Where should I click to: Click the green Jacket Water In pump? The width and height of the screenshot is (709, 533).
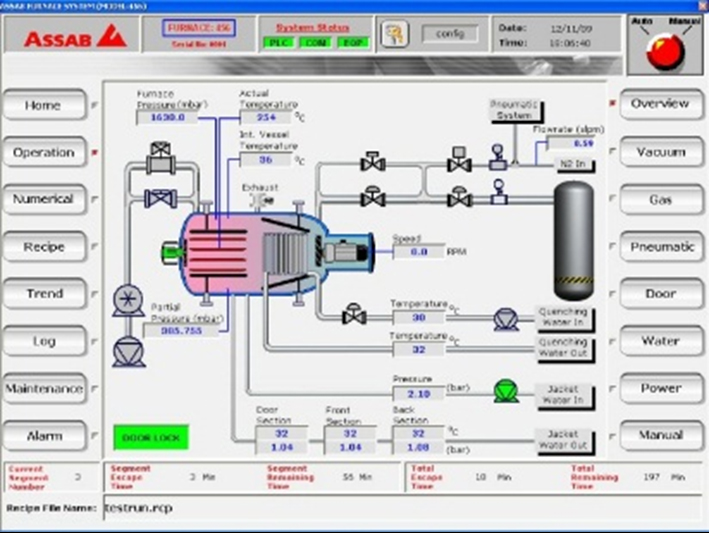(x=506, y=392)
